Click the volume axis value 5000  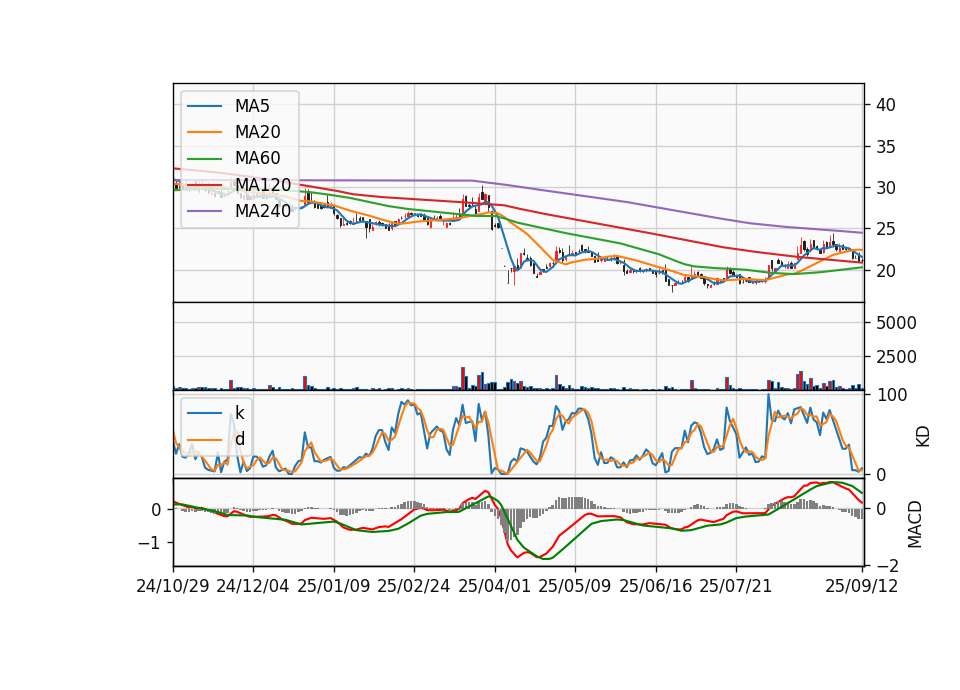(x=896, y=323)
